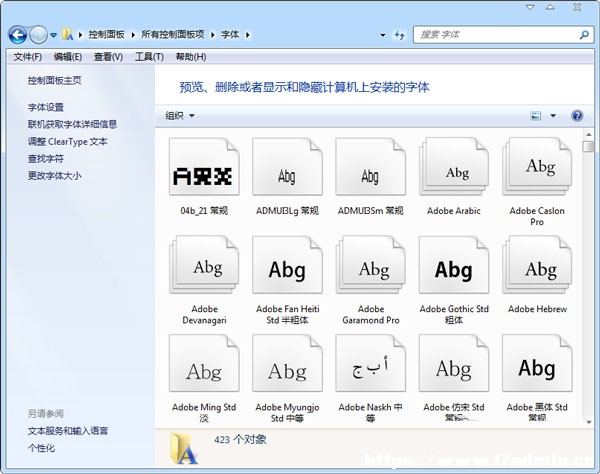Select the Adobe Arabic font family icon

coord(454,167)
